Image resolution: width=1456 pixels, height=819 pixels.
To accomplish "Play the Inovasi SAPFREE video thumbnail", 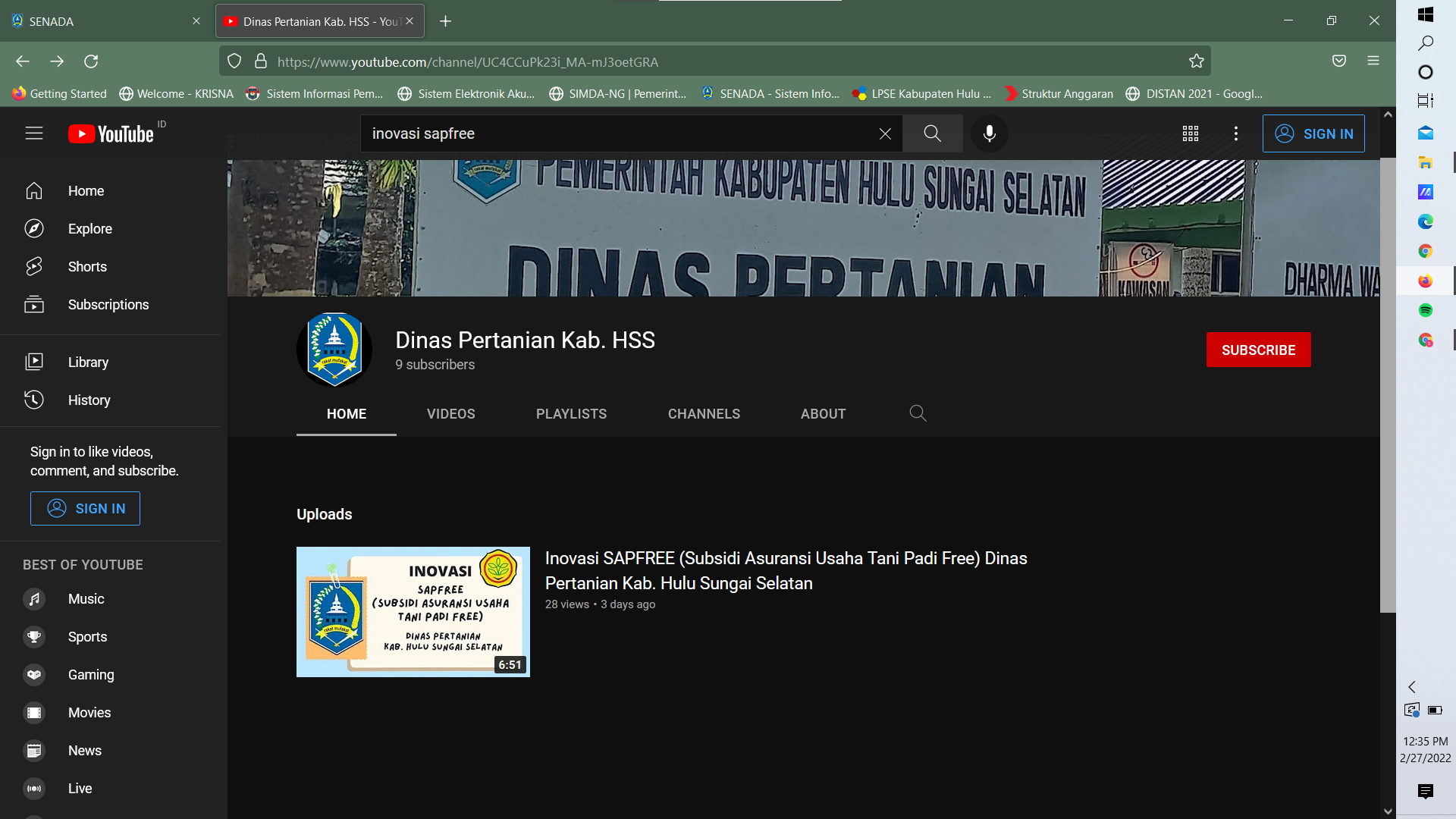I will pos(413,612).
